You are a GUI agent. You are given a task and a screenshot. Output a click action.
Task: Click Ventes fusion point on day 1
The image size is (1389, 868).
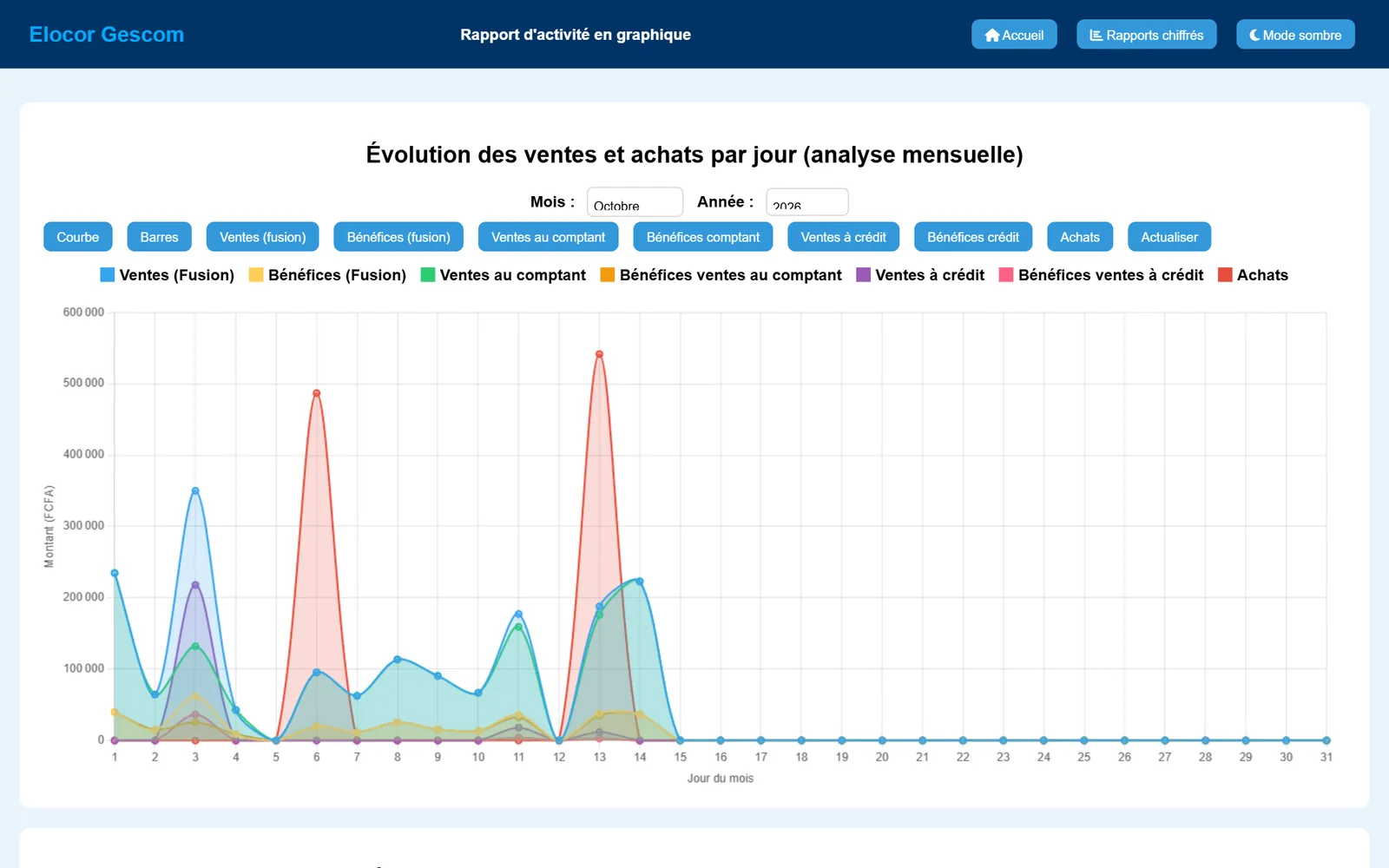click(115, 573)
